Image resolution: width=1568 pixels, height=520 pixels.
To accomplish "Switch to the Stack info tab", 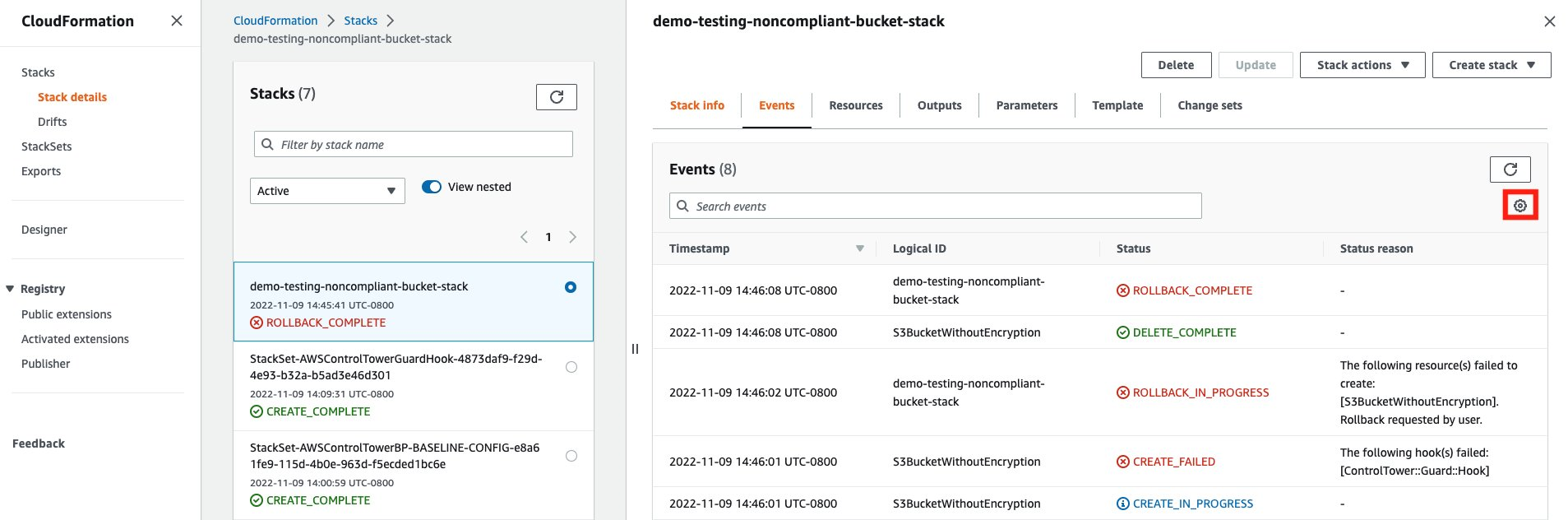I will [x=697, y=105].
